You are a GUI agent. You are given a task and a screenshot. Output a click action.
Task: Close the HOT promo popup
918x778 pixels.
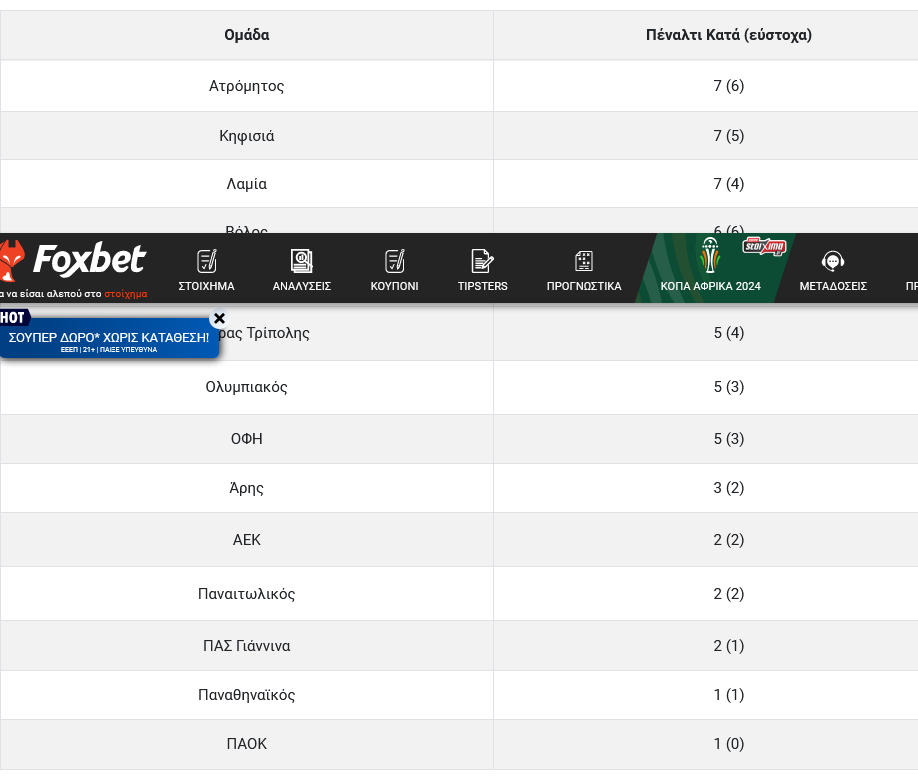click(220, 318)
